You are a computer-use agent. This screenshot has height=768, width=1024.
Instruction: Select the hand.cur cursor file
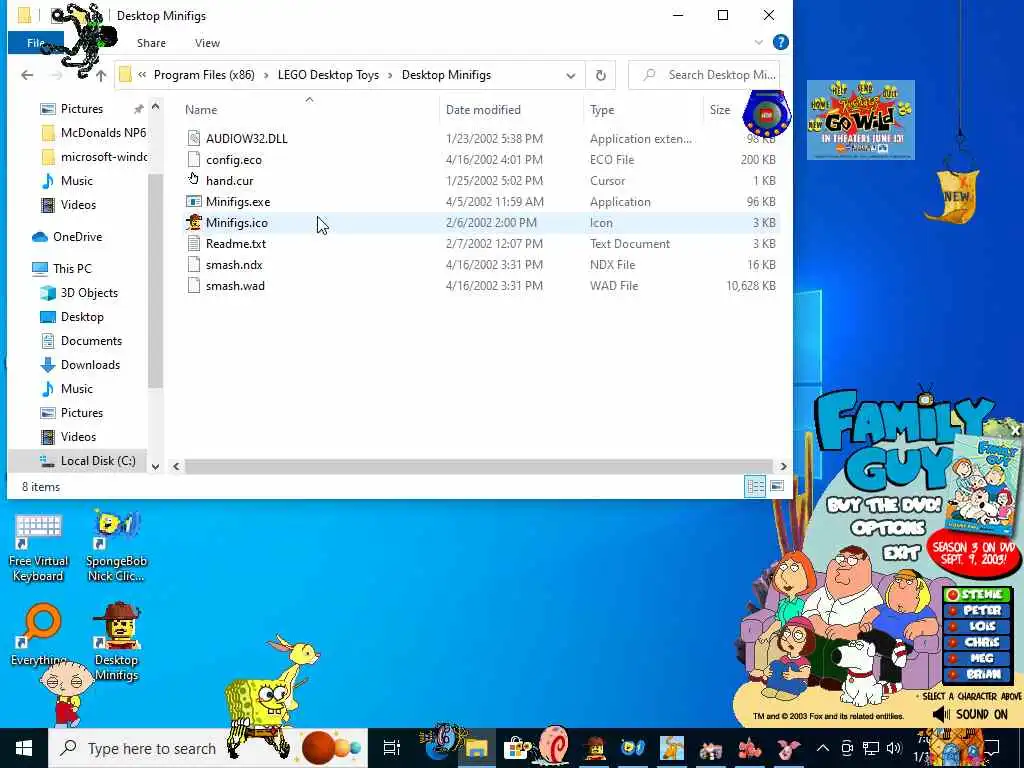pyautogui.click(x=229, y=181)
